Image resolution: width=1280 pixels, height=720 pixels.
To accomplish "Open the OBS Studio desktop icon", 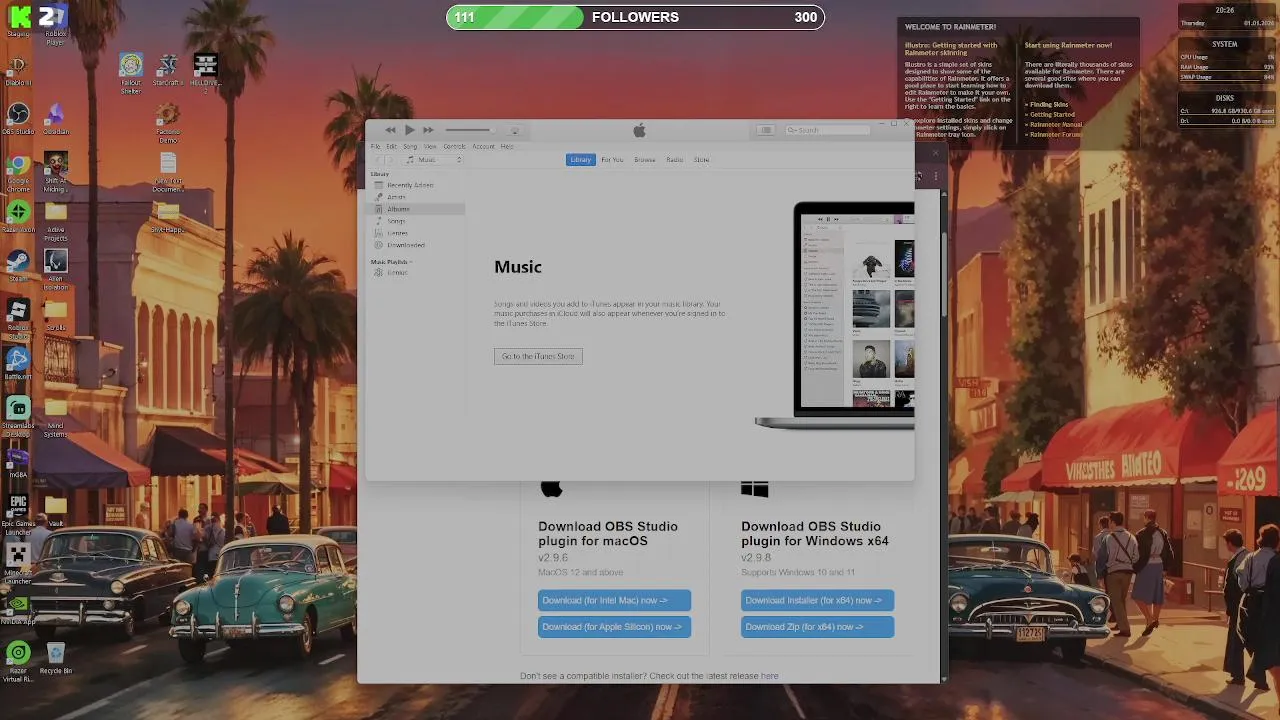I will pos(18,120).
